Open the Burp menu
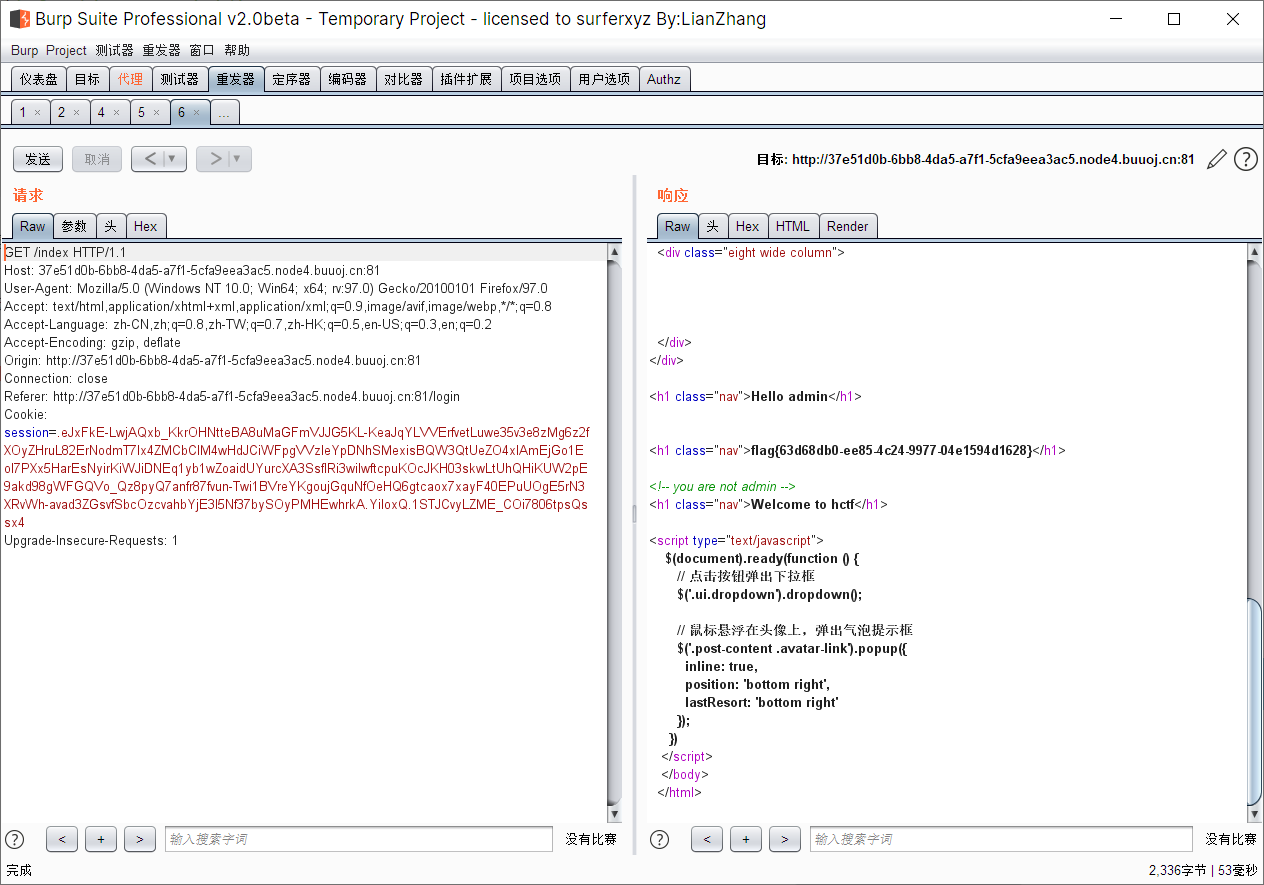Viewport: 1264px width, 885px height. [25, 50]
